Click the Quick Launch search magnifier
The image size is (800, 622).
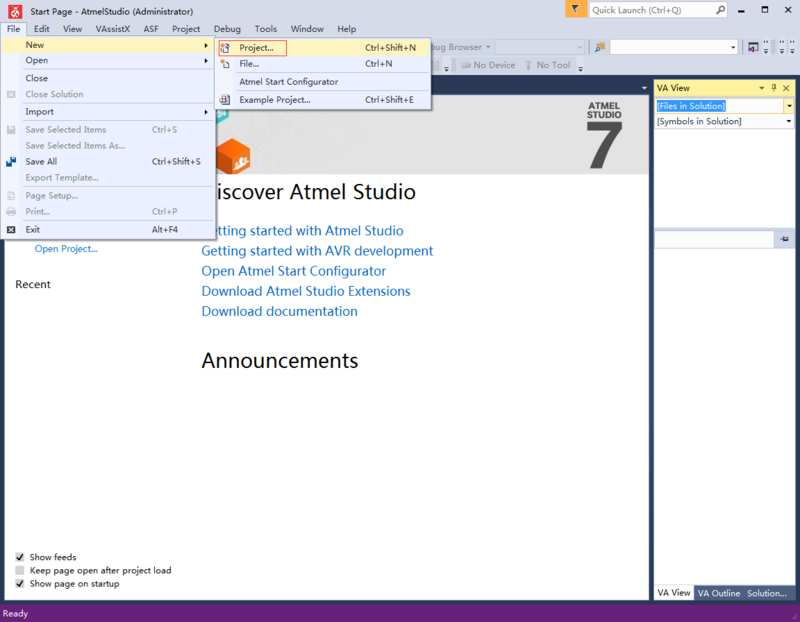pyautogui.click(x=720, y=10)
